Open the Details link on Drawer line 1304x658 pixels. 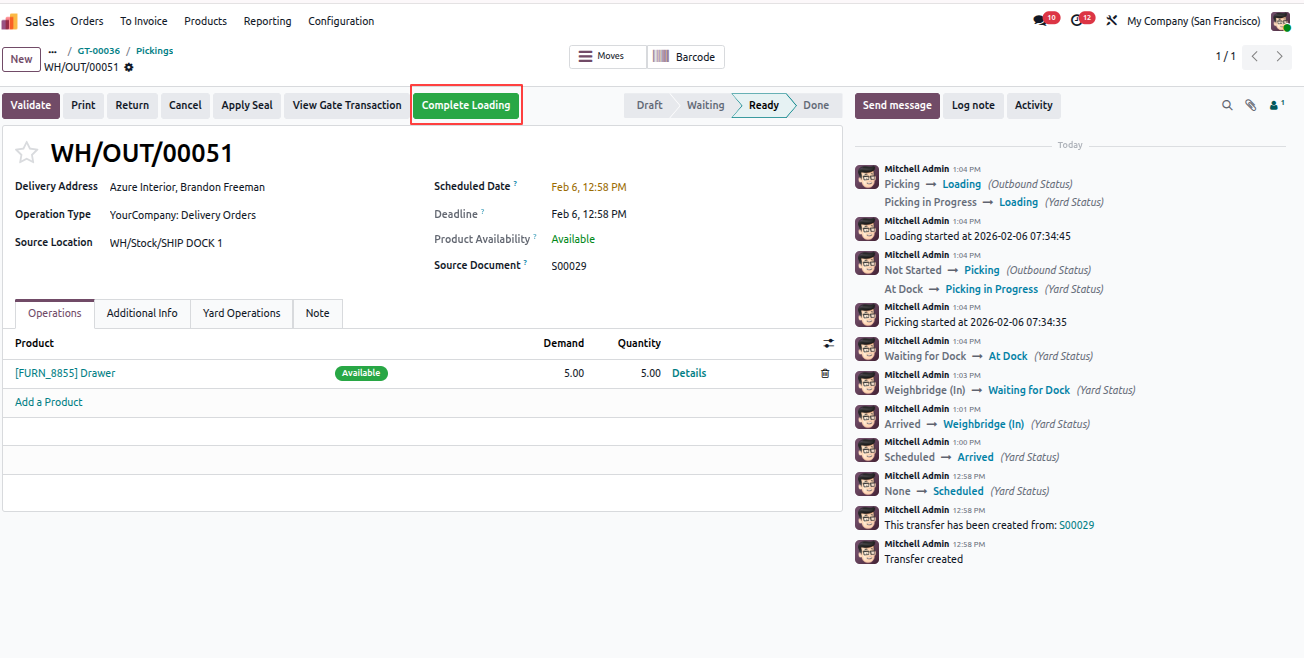(689, 373)
